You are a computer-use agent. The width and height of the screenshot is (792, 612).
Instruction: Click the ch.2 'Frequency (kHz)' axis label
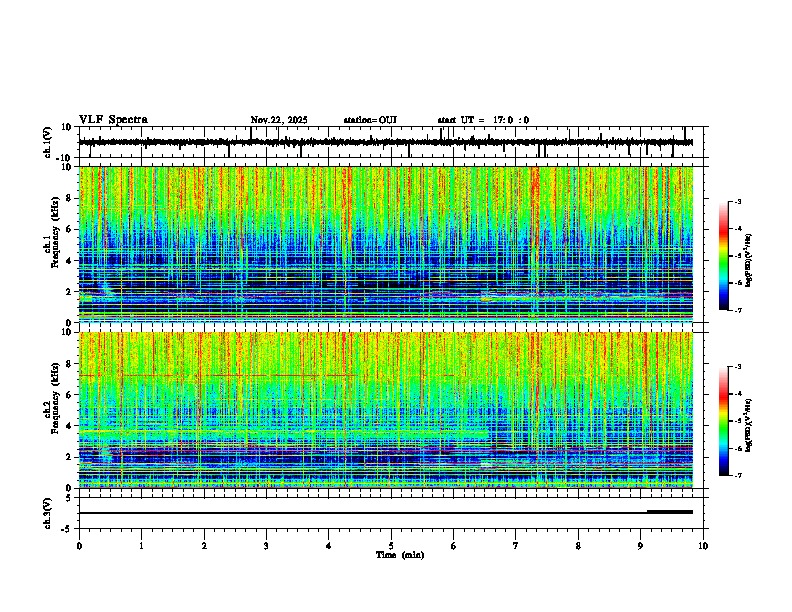click(55, 398)
